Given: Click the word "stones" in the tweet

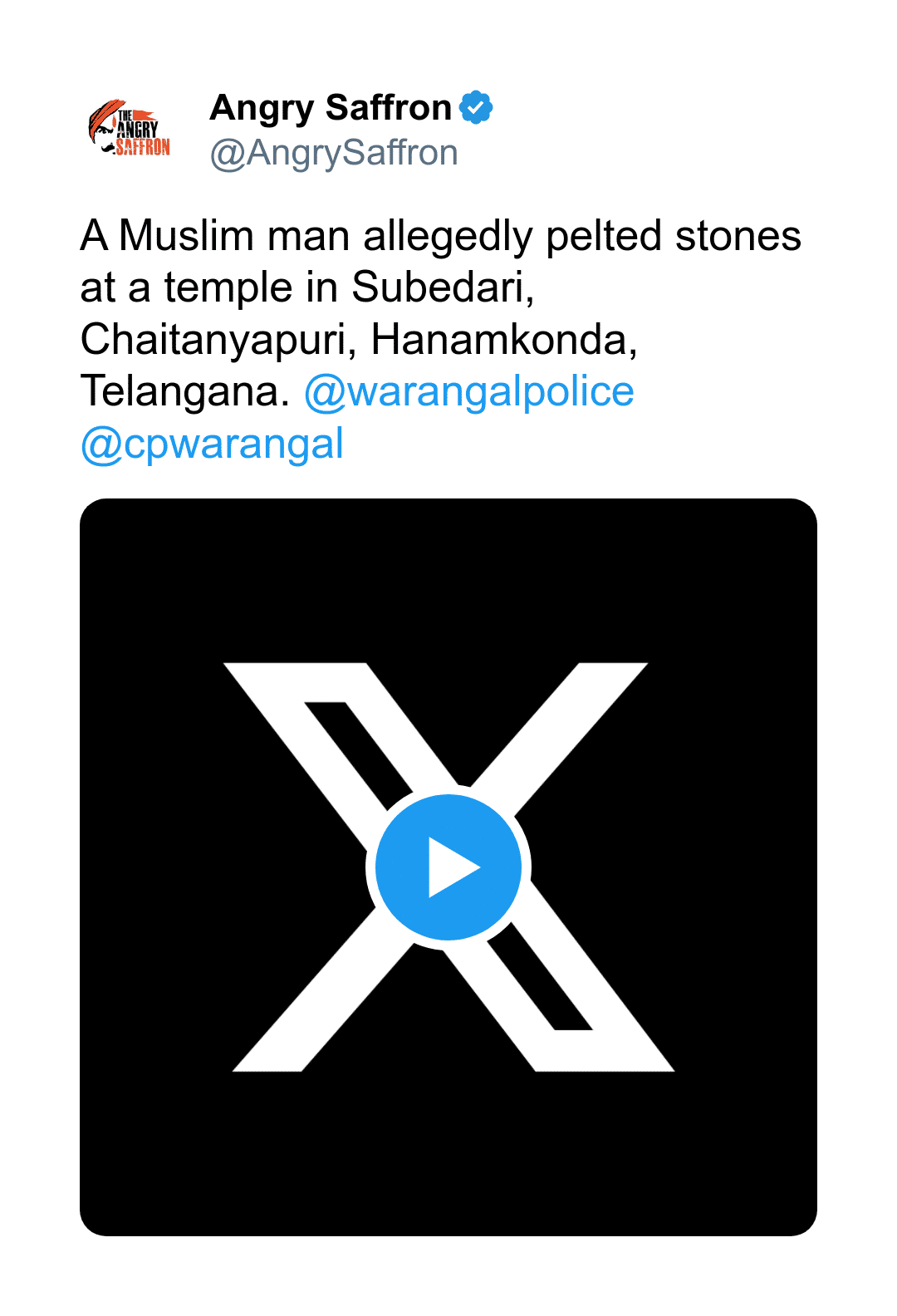Looking at the screenshot, I should point(738,236).
